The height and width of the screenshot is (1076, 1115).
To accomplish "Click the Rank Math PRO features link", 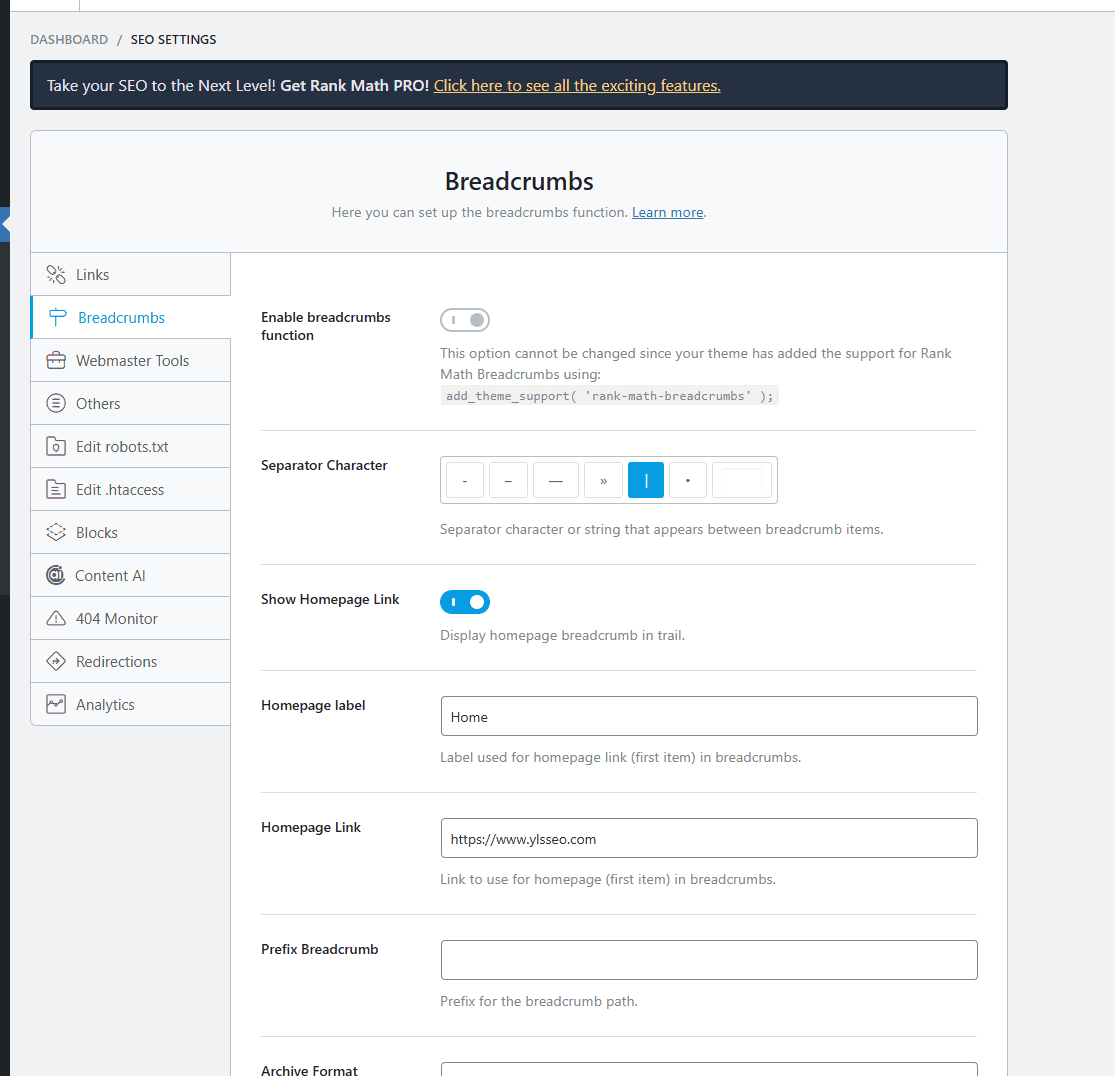I will (x=577, y=86).
